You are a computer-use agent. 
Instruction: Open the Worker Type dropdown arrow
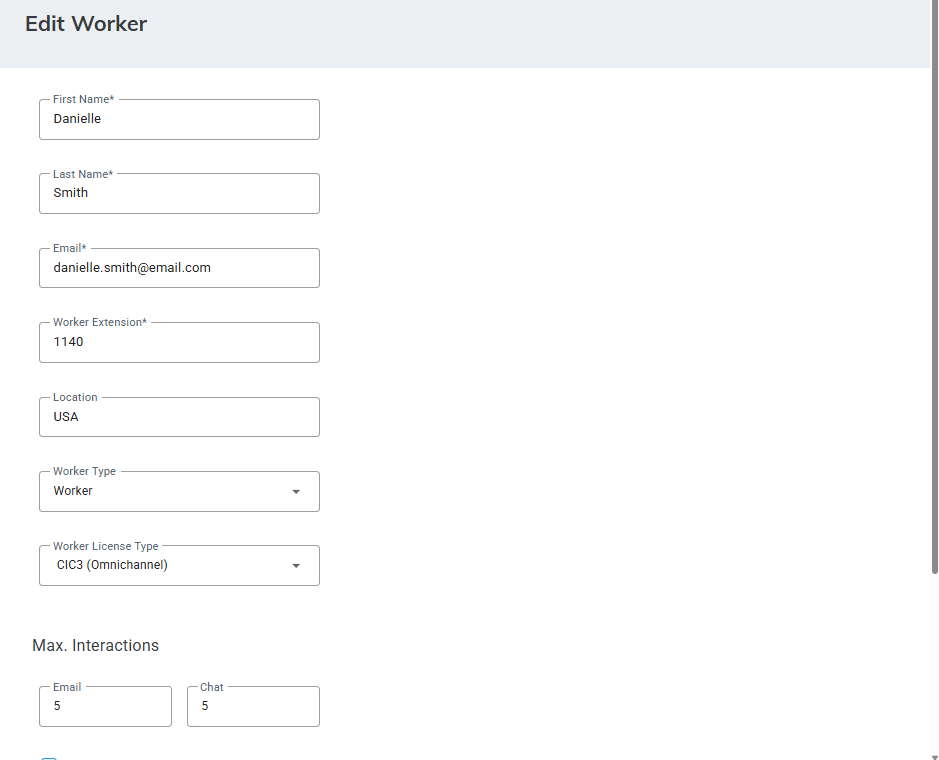coord(296,492)
